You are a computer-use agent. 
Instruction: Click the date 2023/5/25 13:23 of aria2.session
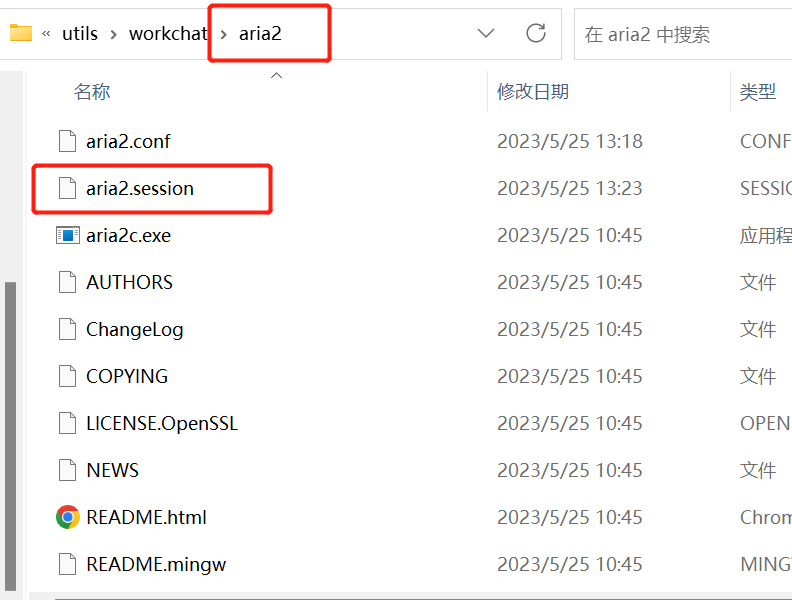point(570,188)
